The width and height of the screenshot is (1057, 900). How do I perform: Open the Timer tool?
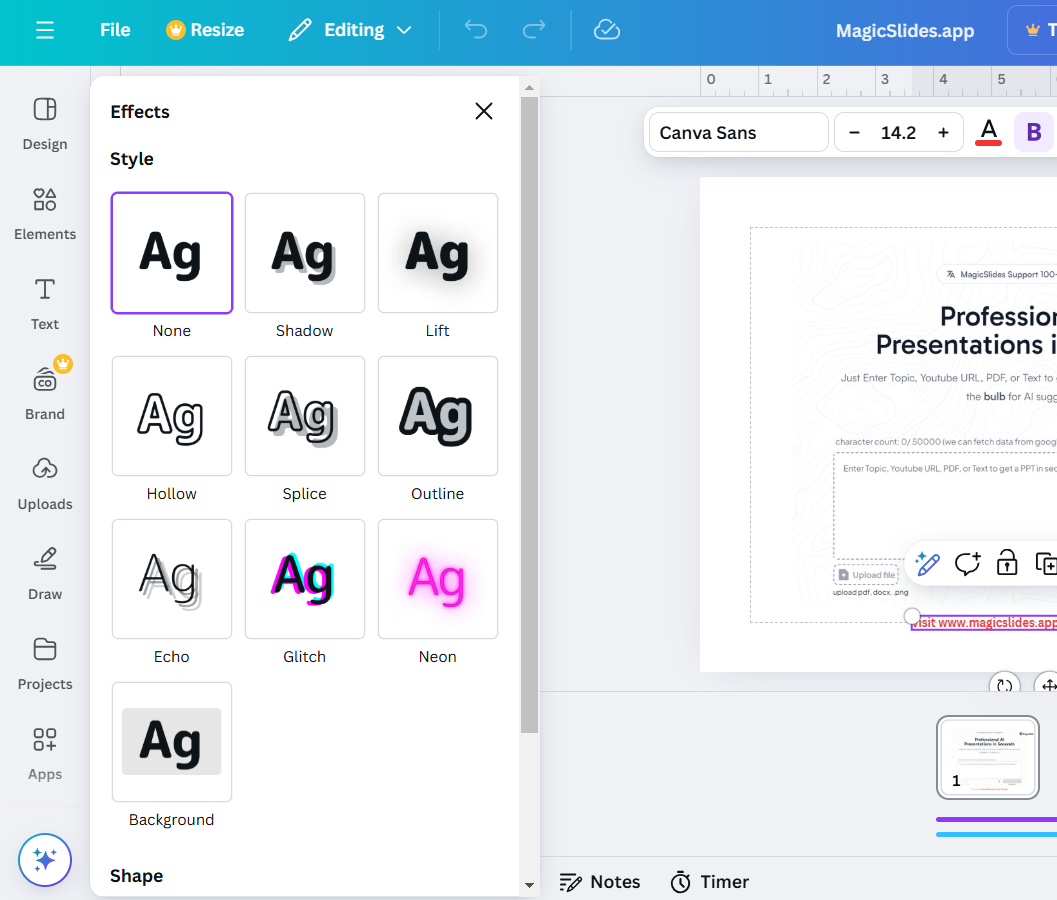pos(709,882)
